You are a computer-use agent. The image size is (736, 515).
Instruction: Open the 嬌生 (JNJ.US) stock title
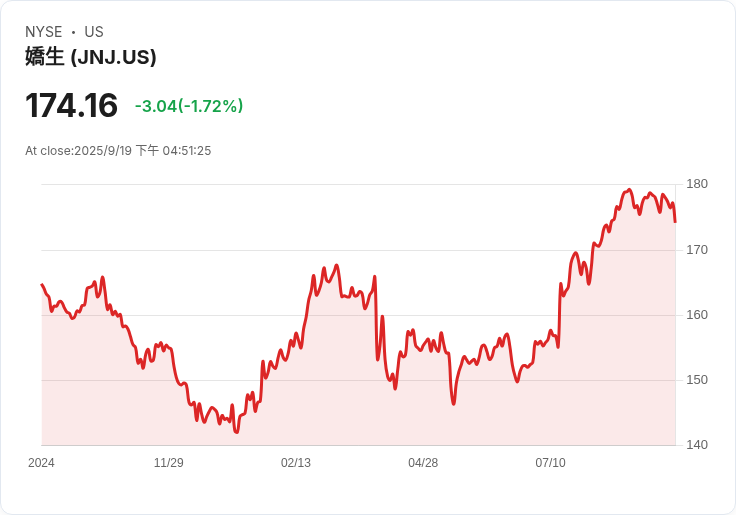pyautogui.click(x=91, y=57)
